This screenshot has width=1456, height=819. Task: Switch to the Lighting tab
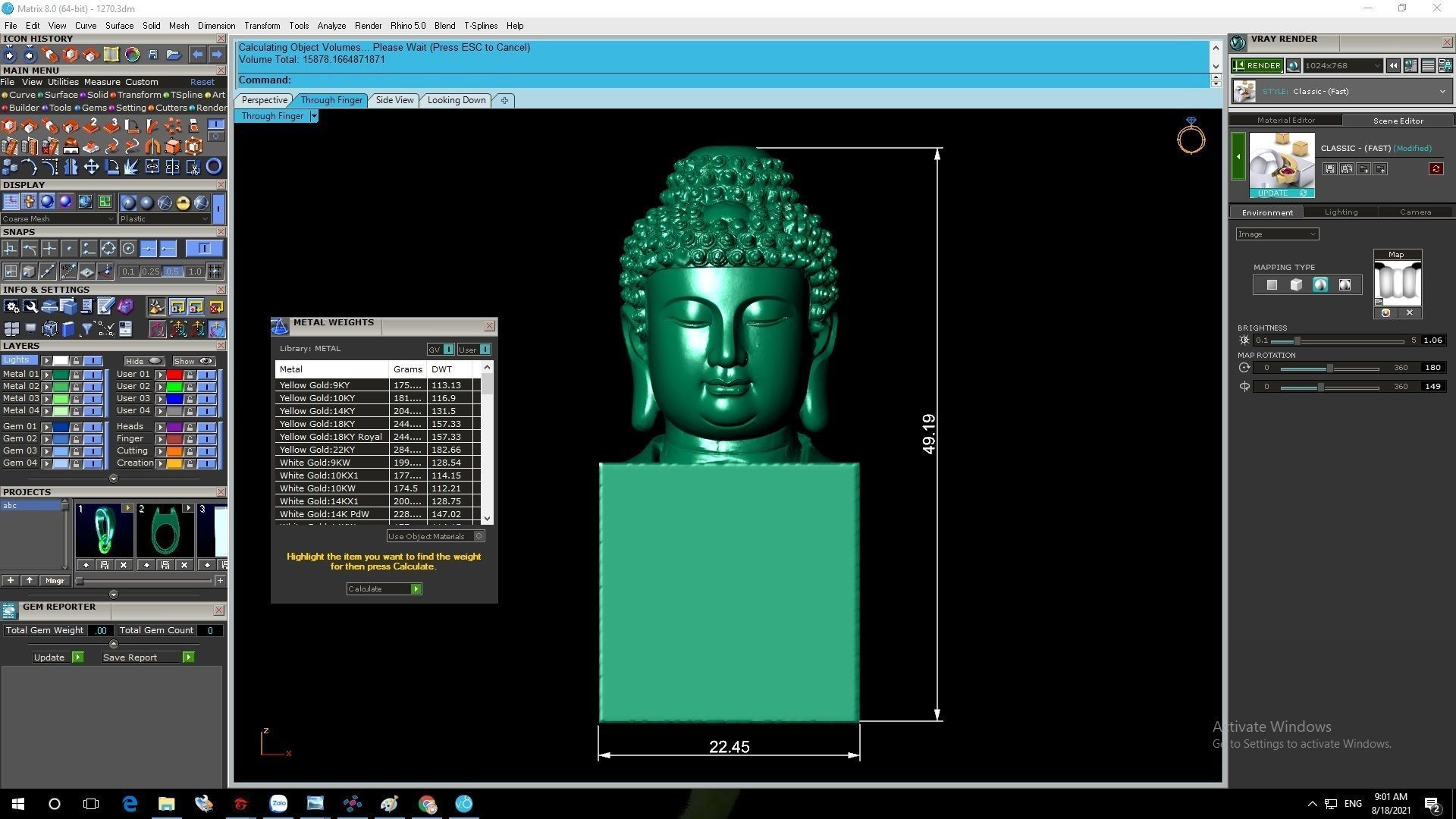click(x=1341, y=212)
